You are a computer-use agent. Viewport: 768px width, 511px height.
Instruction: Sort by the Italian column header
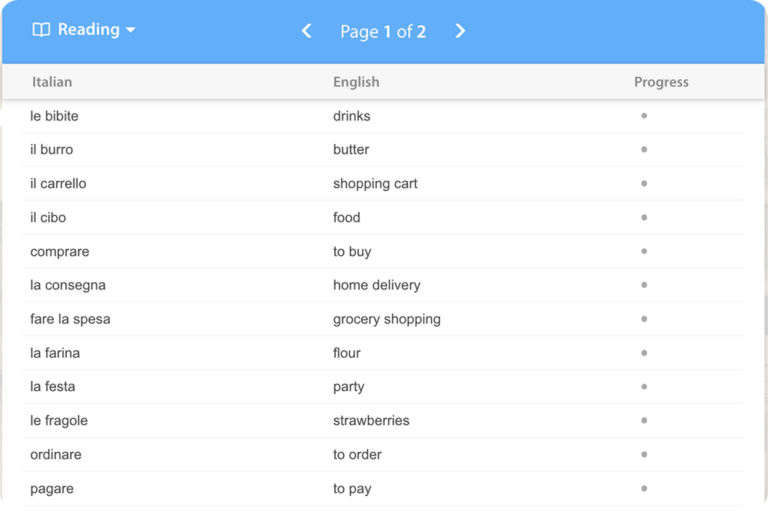click(52, 82)
